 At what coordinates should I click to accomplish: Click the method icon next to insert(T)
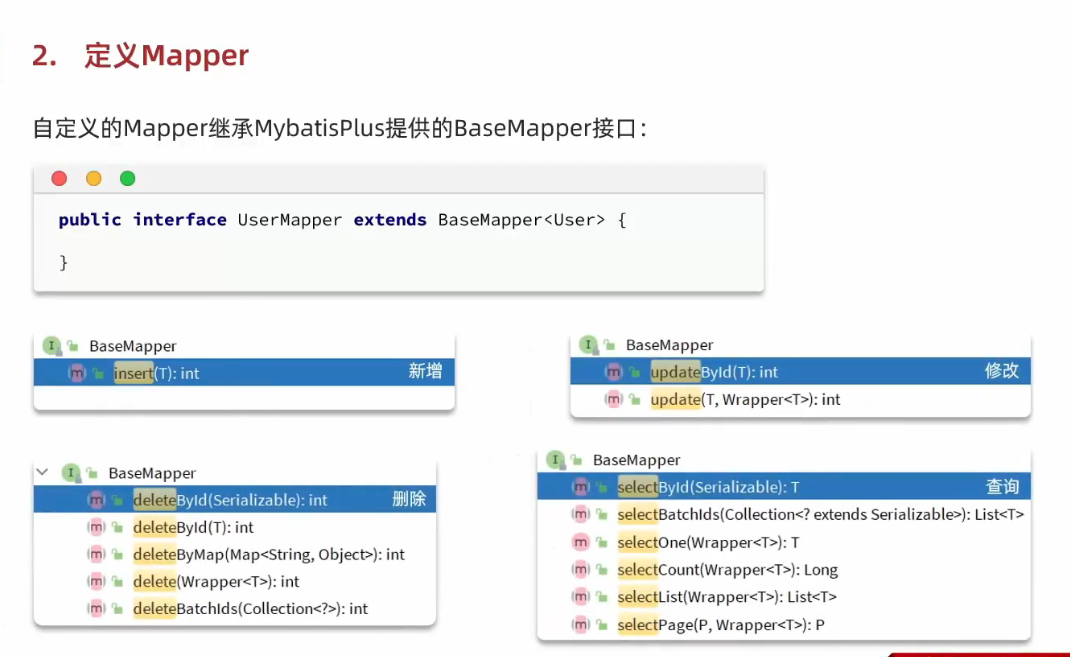(x=77, y=373)
